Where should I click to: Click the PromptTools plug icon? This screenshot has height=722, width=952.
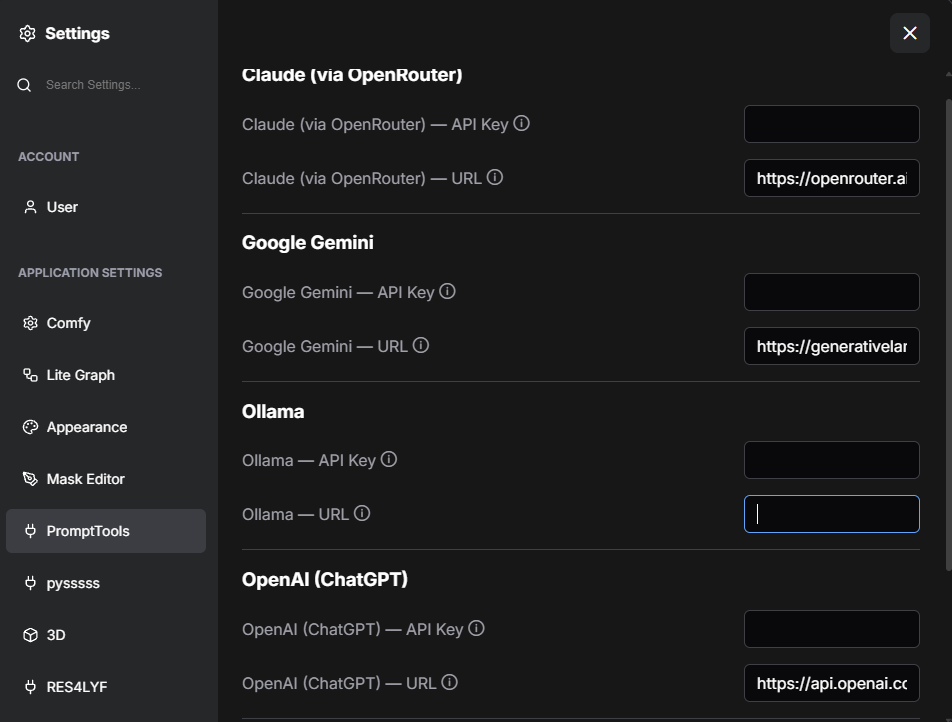(x=30, y=531)
